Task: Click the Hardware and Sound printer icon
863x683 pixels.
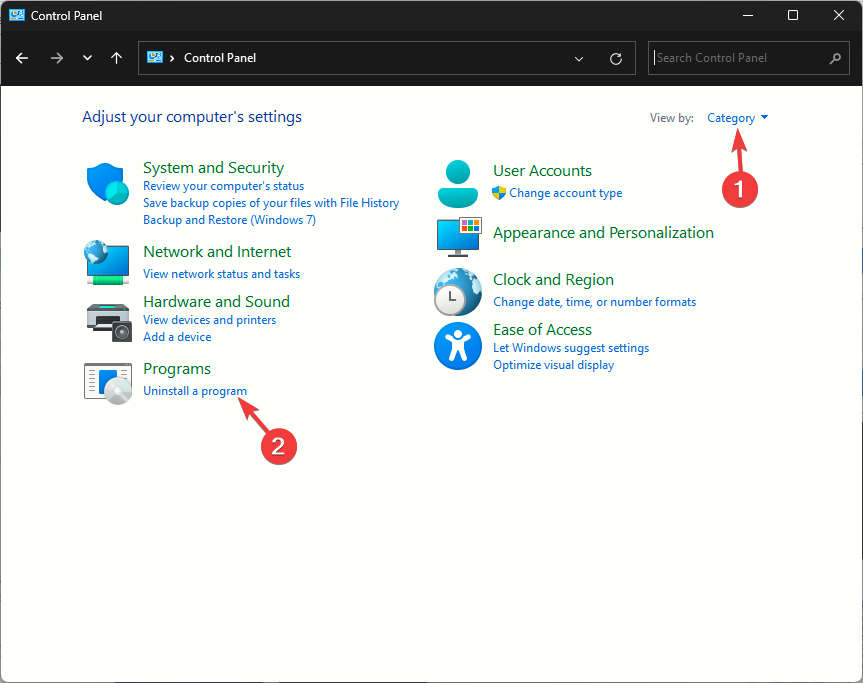Action: tap(109, 323)
